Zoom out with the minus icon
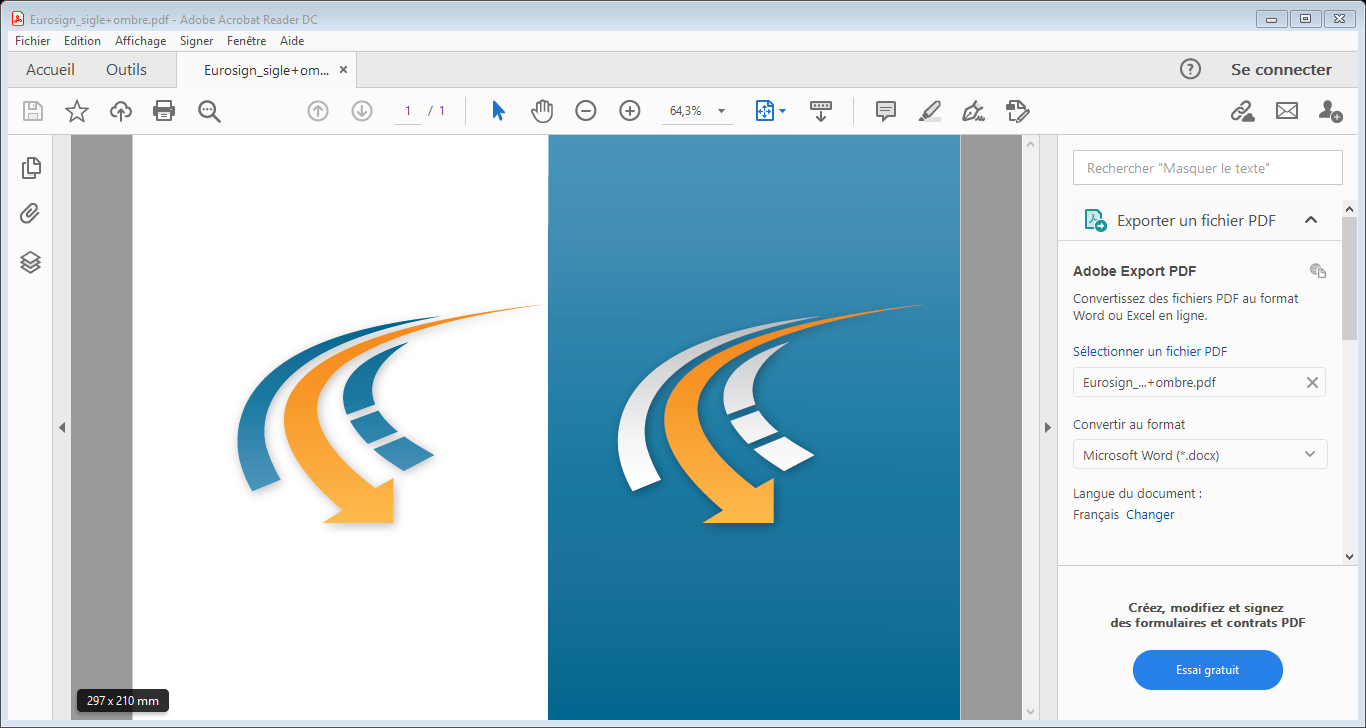1366x728 pixels. pos(586,111)
